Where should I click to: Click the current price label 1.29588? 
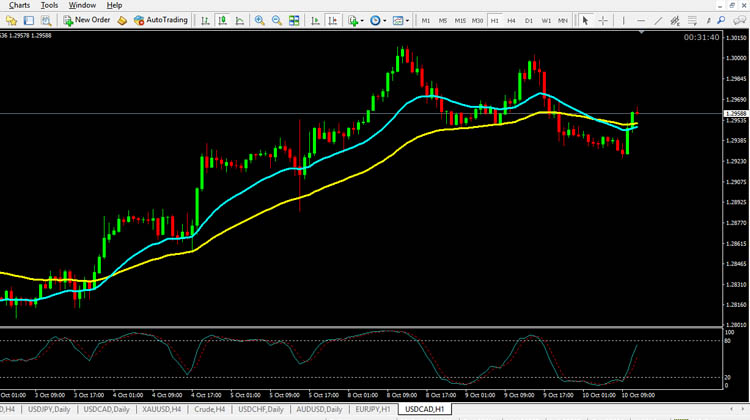coord(736,114)
